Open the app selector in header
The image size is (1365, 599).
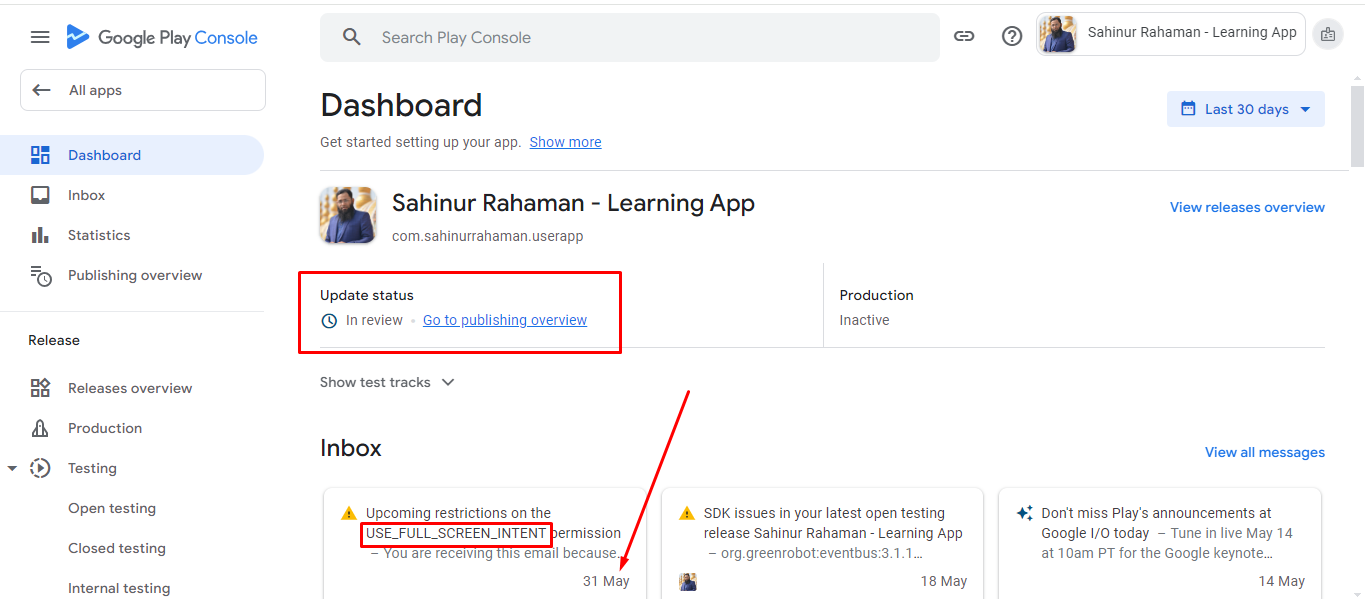pos(1171,34)
